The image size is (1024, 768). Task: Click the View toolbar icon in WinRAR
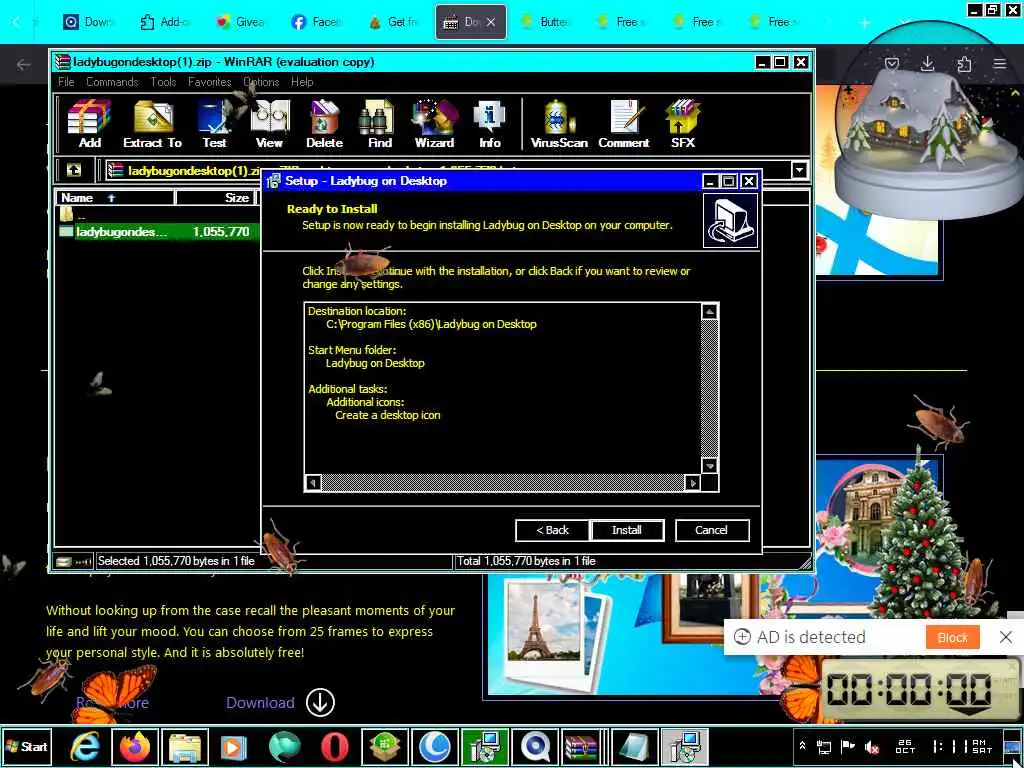269,124
